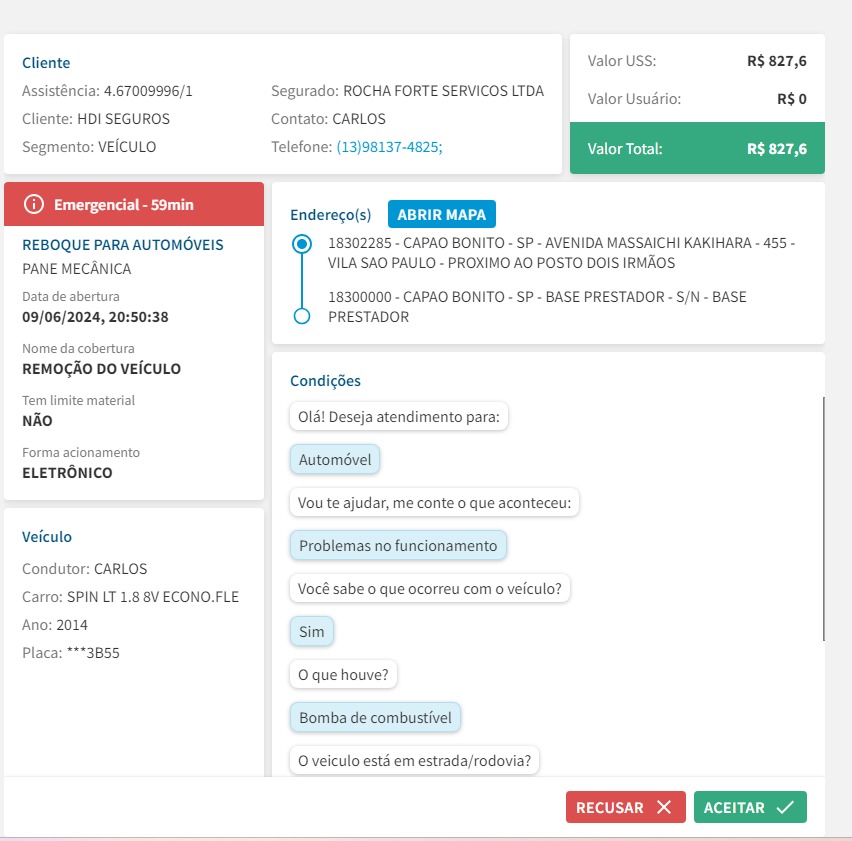Screen dimensions: 852x841
Task: Click the Condições panel scrollbar
Action: pos(823,518)
